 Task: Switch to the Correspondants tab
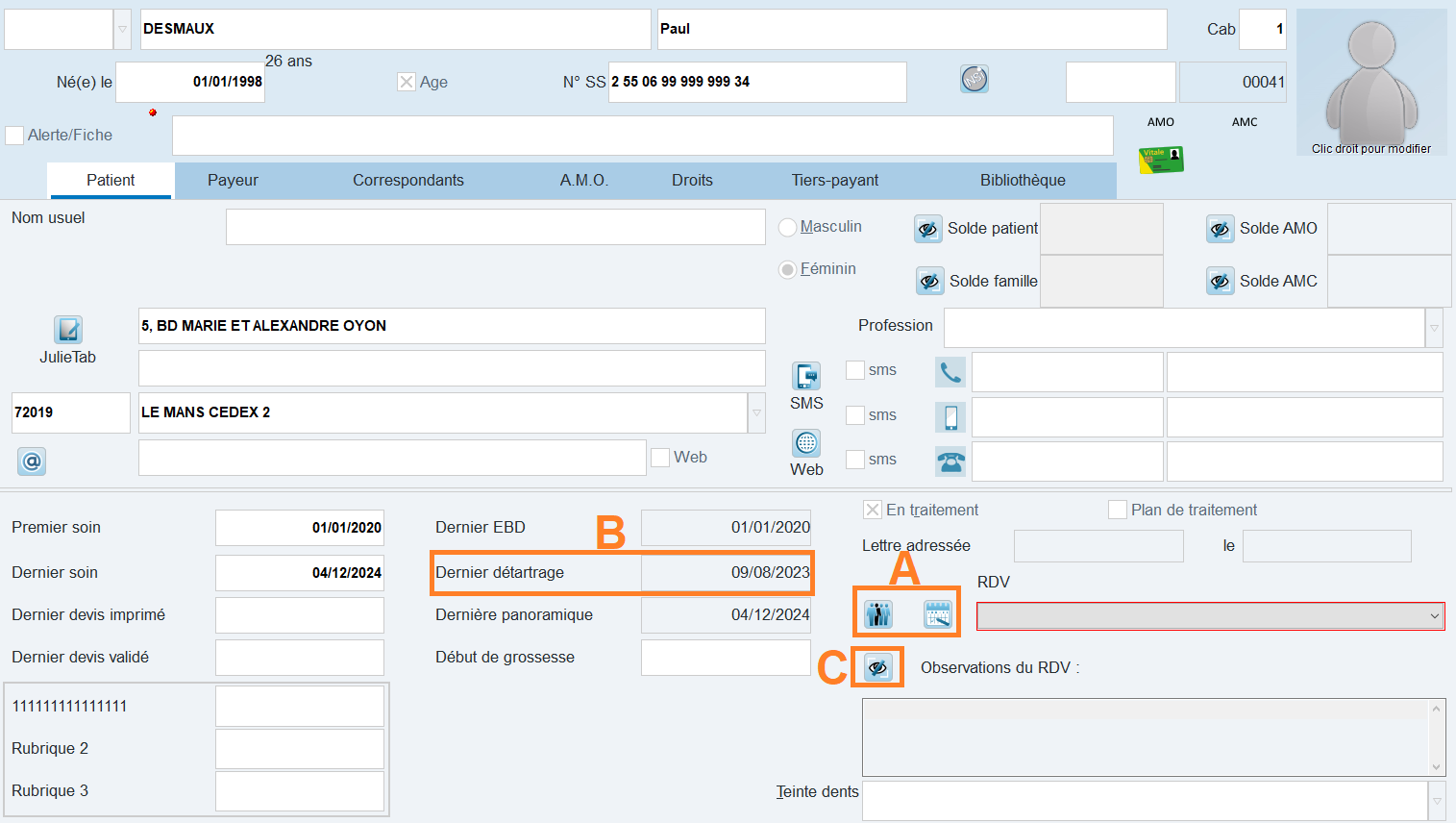[x=407, y=180]
